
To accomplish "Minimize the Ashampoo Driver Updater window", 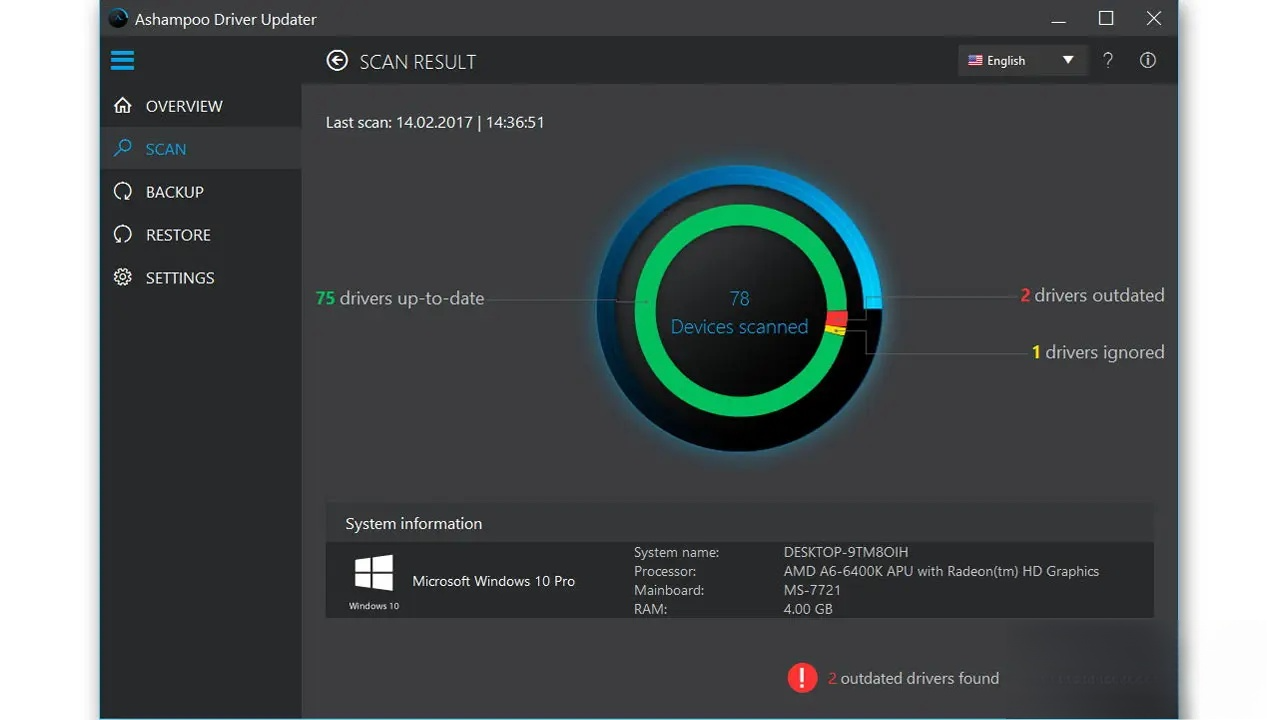I will click(x=1059, y=18).
